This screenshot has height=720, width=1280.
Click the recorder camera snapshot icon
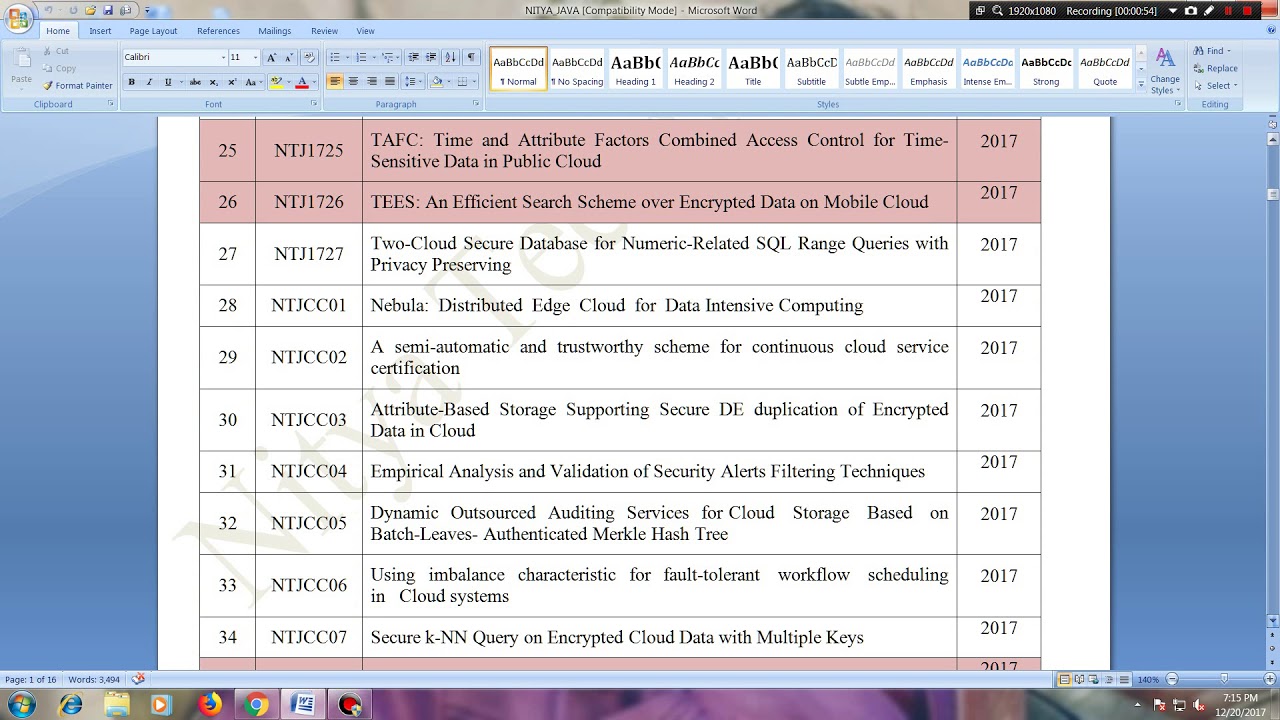(x=1190, y=11)
